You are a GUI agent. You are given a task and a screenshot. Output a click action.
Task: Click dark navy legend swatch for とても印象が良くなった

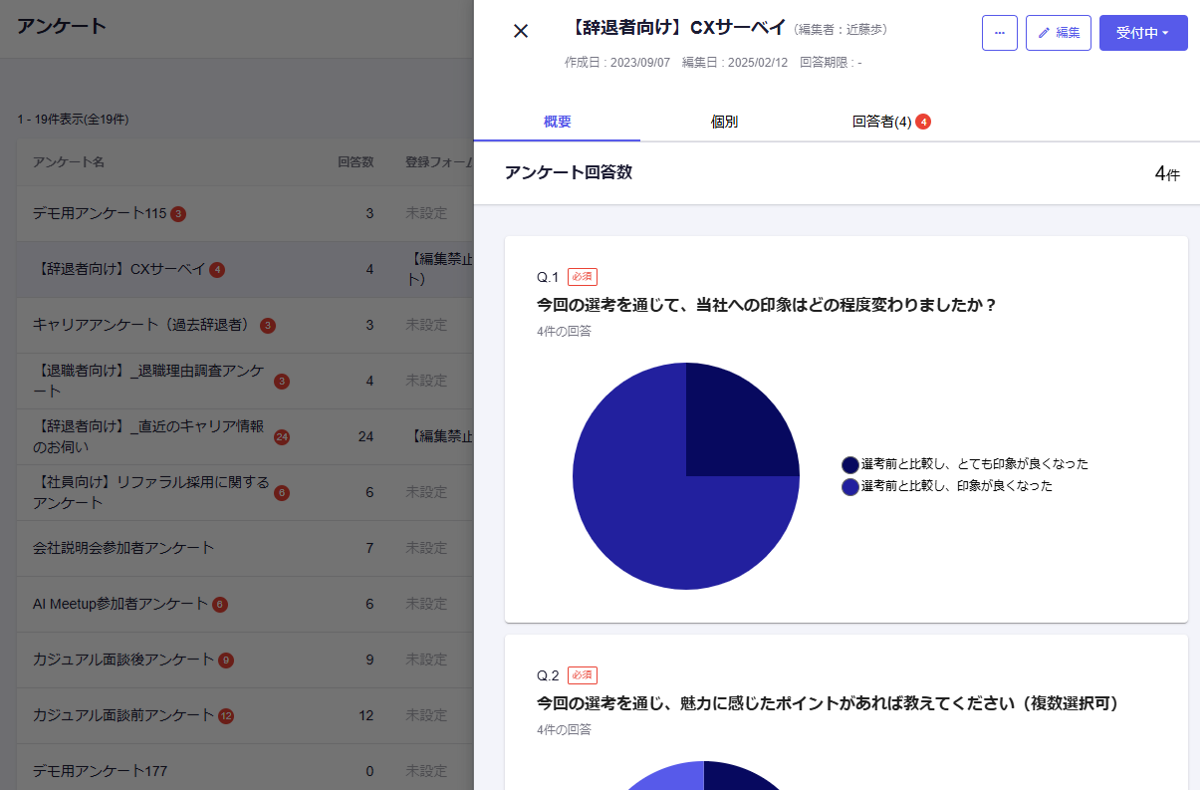(850, 465)
